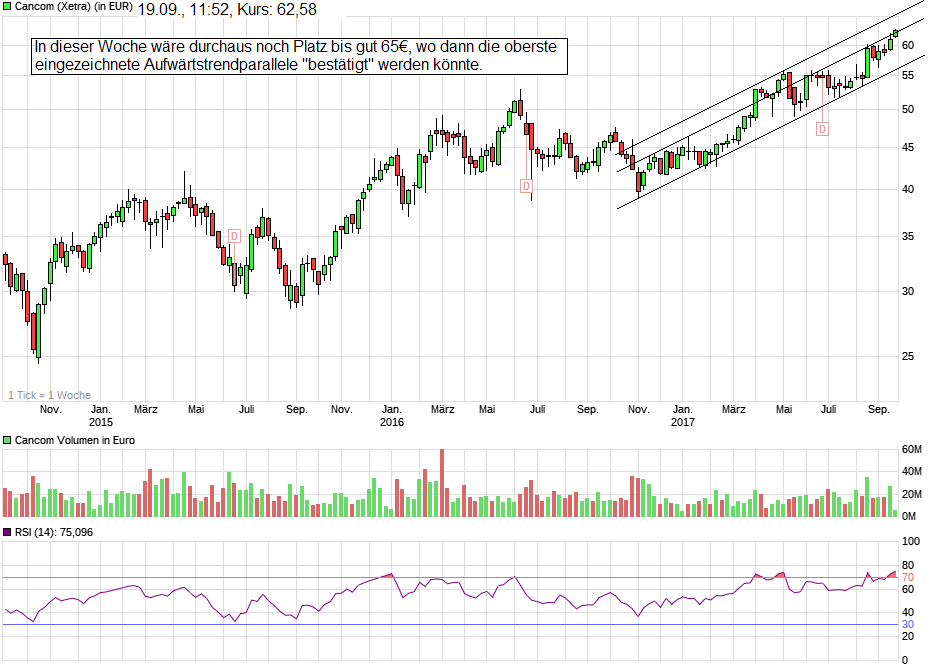Click the annotation box starting 'In dieser Woche'
The height and width of the screenshot is (670, 940).
pos(299,56)
